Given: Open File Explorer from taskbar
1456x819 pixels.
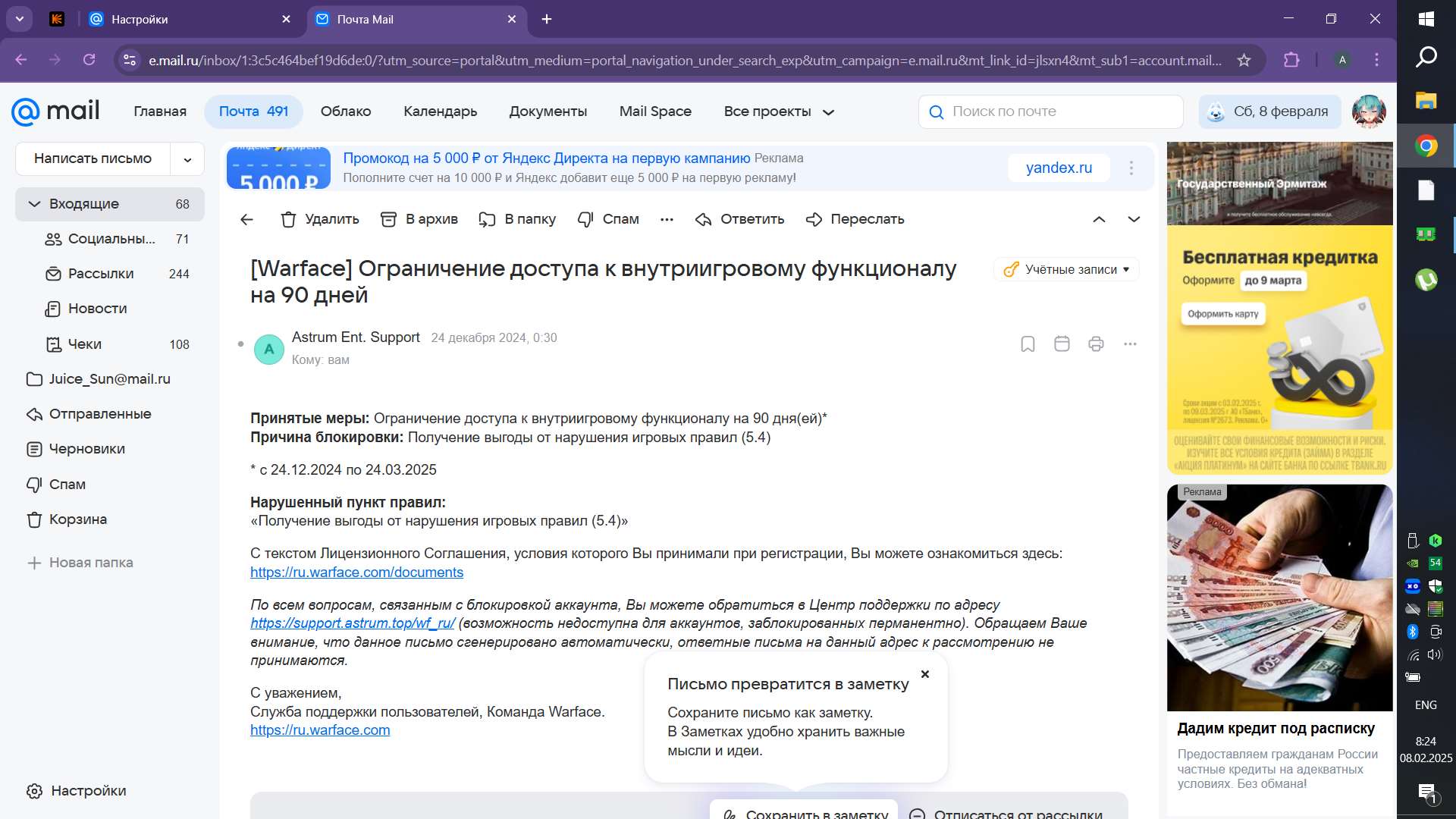Looking at the screenshot, I should click(x=1426, y=100).
